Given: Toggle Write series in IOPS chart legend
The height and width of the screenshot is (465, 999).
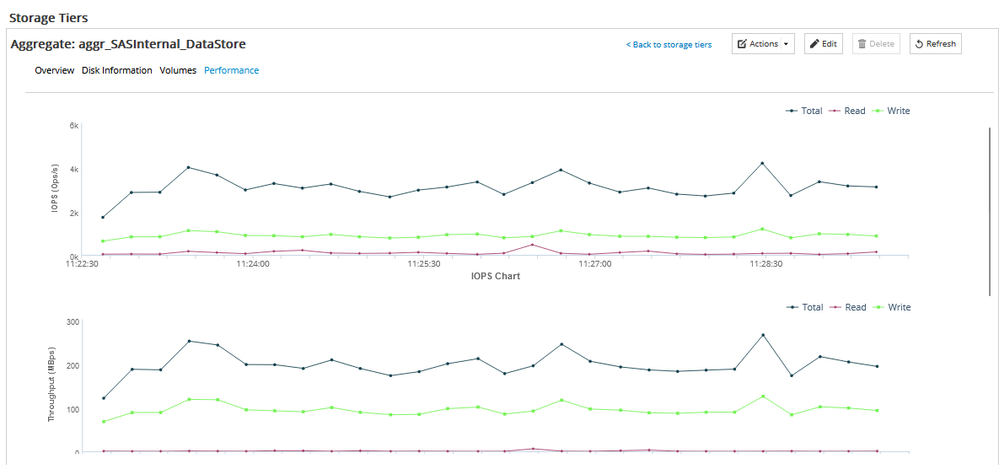Looking at the screenshot, I should tap(893, 111).
